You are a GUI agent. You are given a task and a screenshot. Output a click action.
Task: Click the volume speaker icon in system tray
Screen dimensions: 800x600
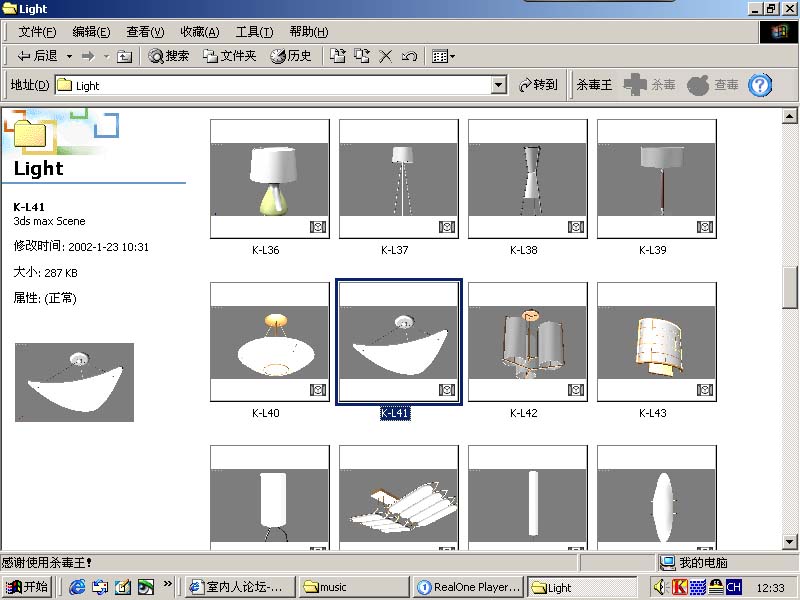click(661, 587)
